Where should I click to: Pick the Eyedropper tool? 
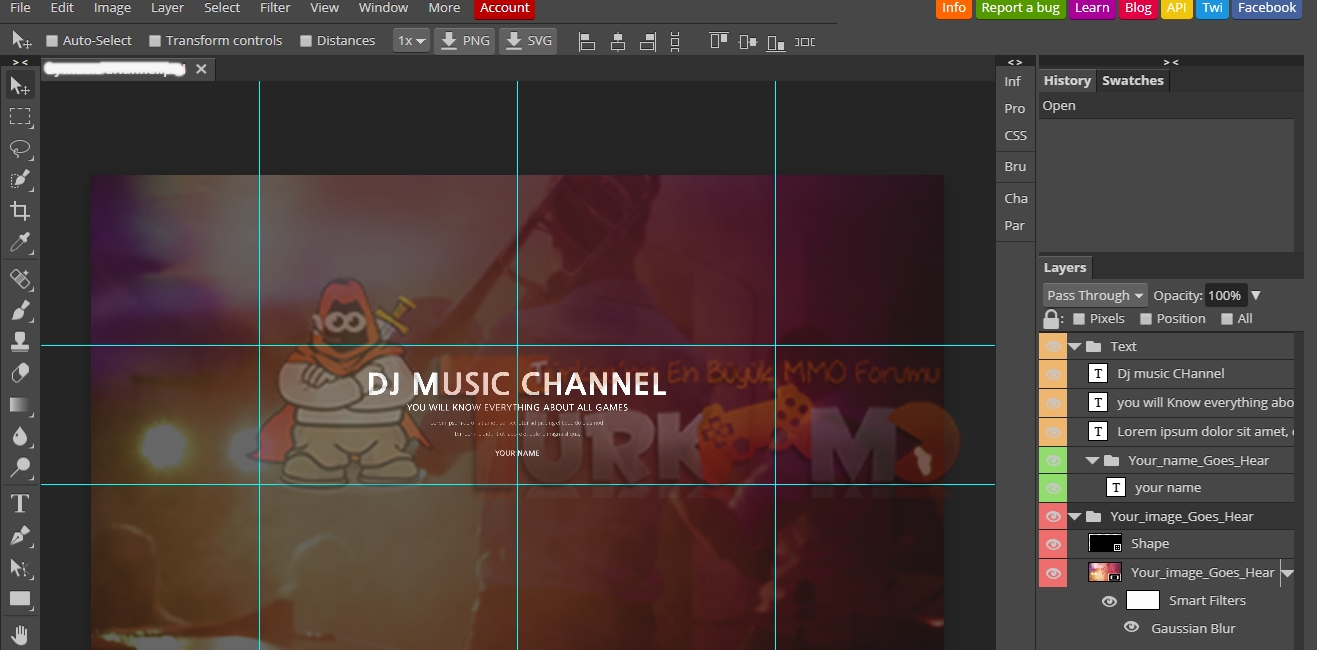pos(20,242)
